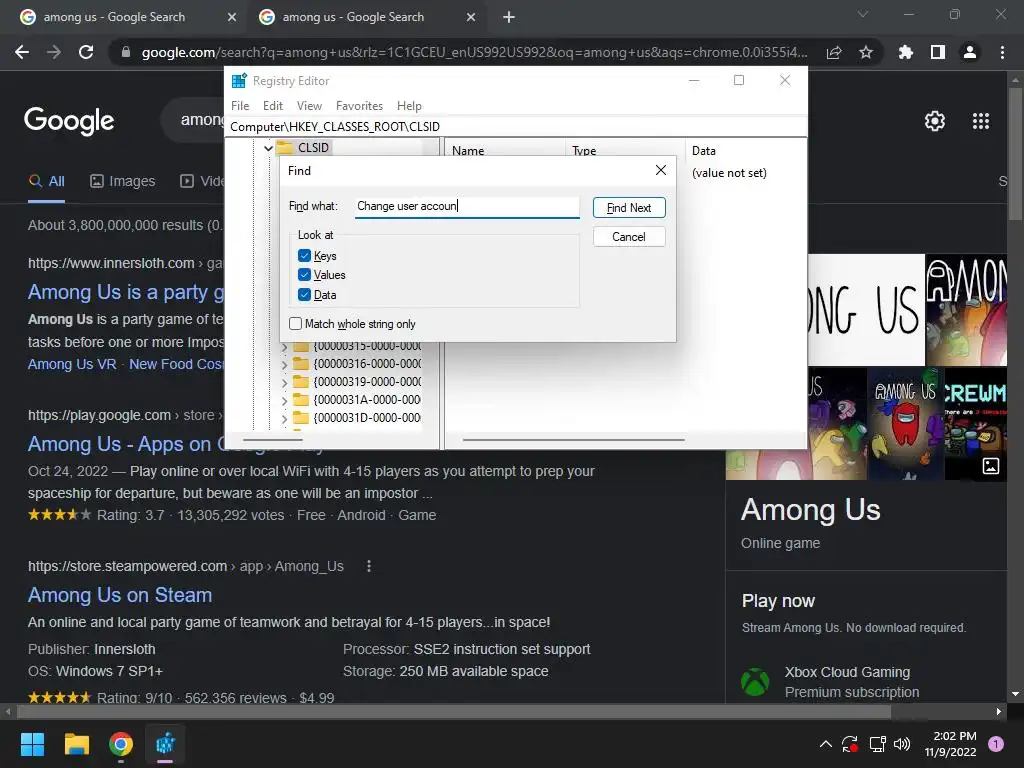The height and width of the screenshot is (768, 1024).
Task: Click Xbox Cloud Gaming logo
Action: click(x=755, y=682)
